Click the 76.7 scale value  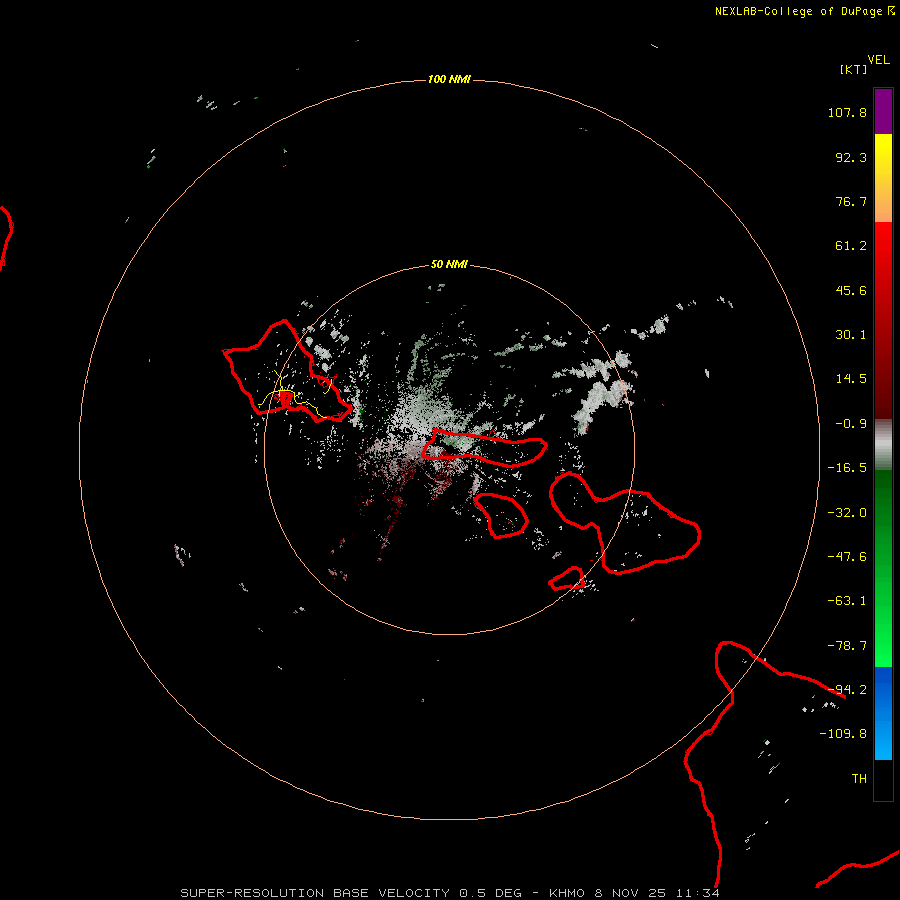pos(851,201)
